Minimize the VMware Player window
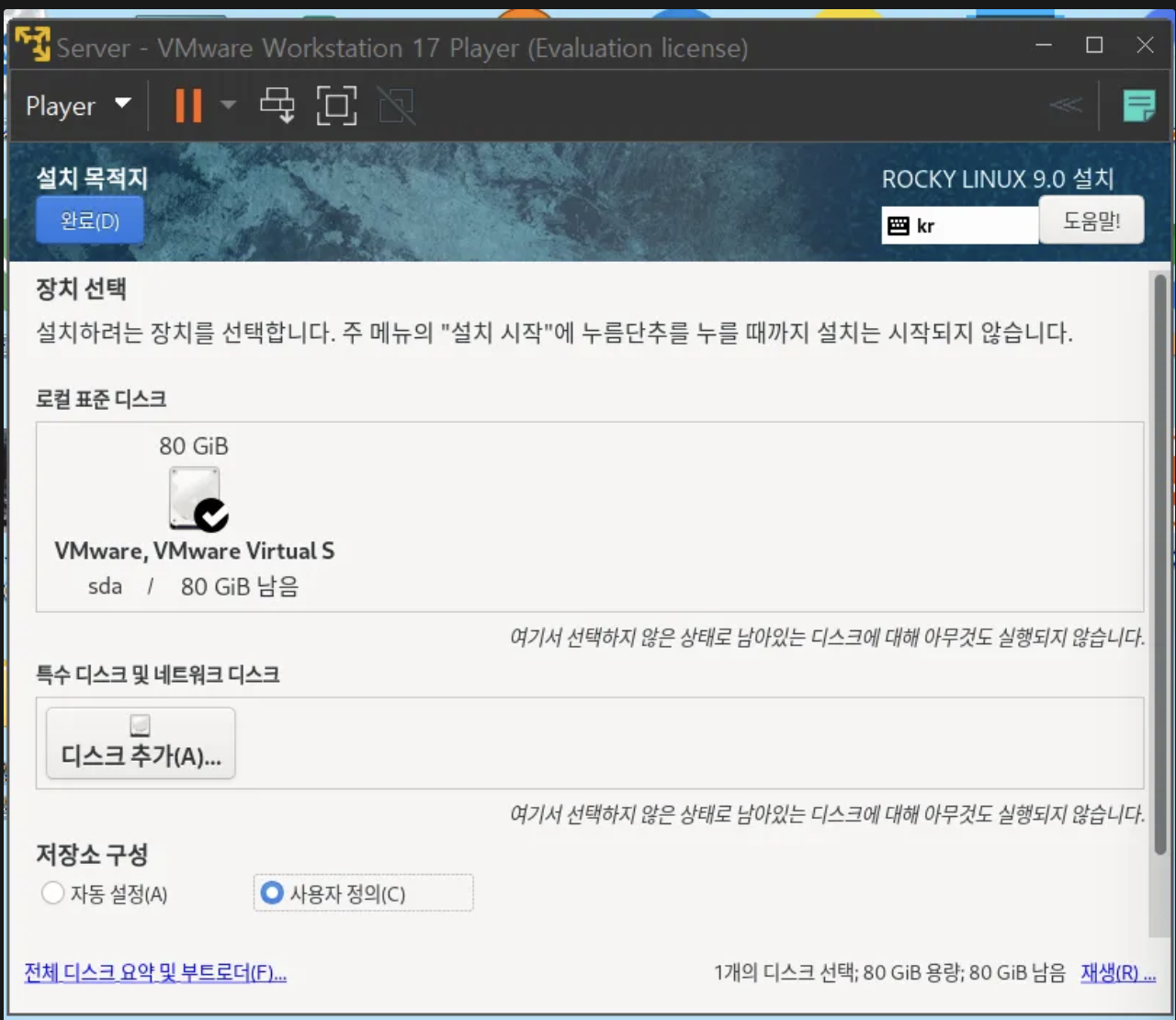This screenshot has height=1020, width=1176. coord(1044,44)
